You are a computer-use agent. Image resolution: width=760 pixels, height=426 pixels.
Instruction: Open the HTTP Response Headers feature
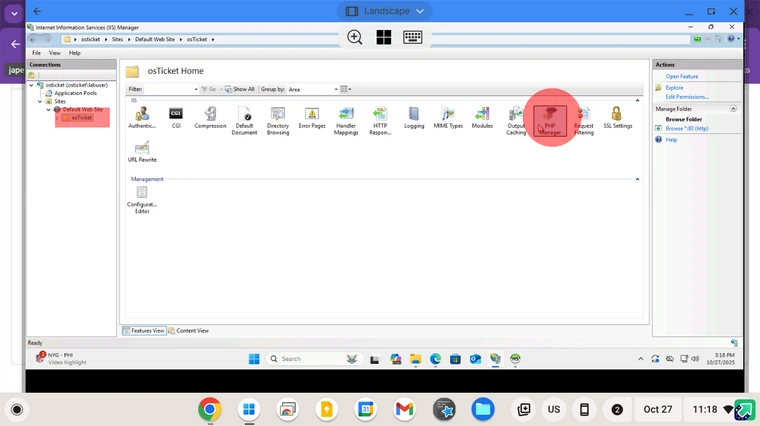click(x=380, y=121)
